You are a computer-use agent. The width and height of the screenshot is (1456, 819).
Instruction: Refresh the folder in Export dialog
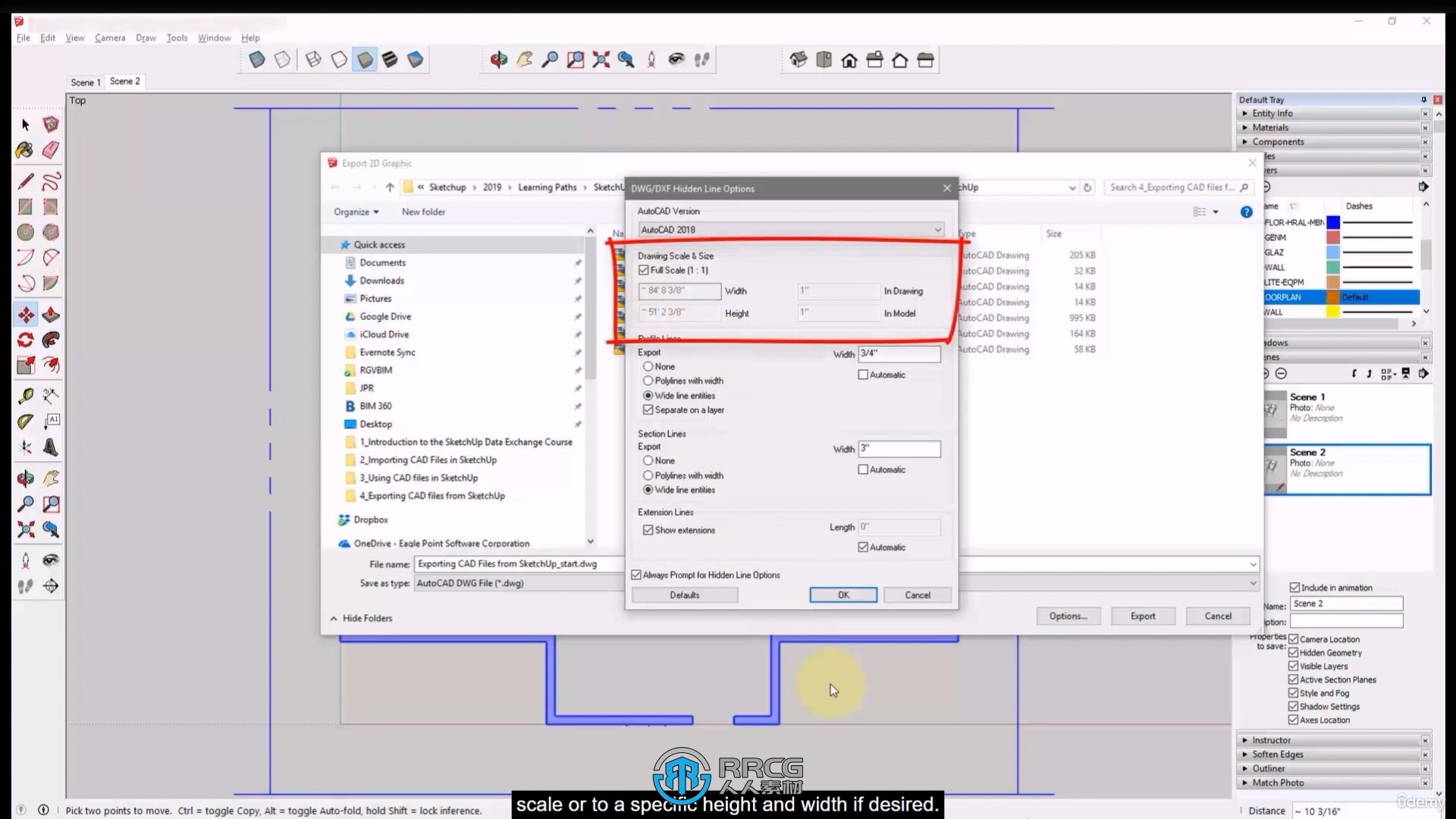(1087, 187)
